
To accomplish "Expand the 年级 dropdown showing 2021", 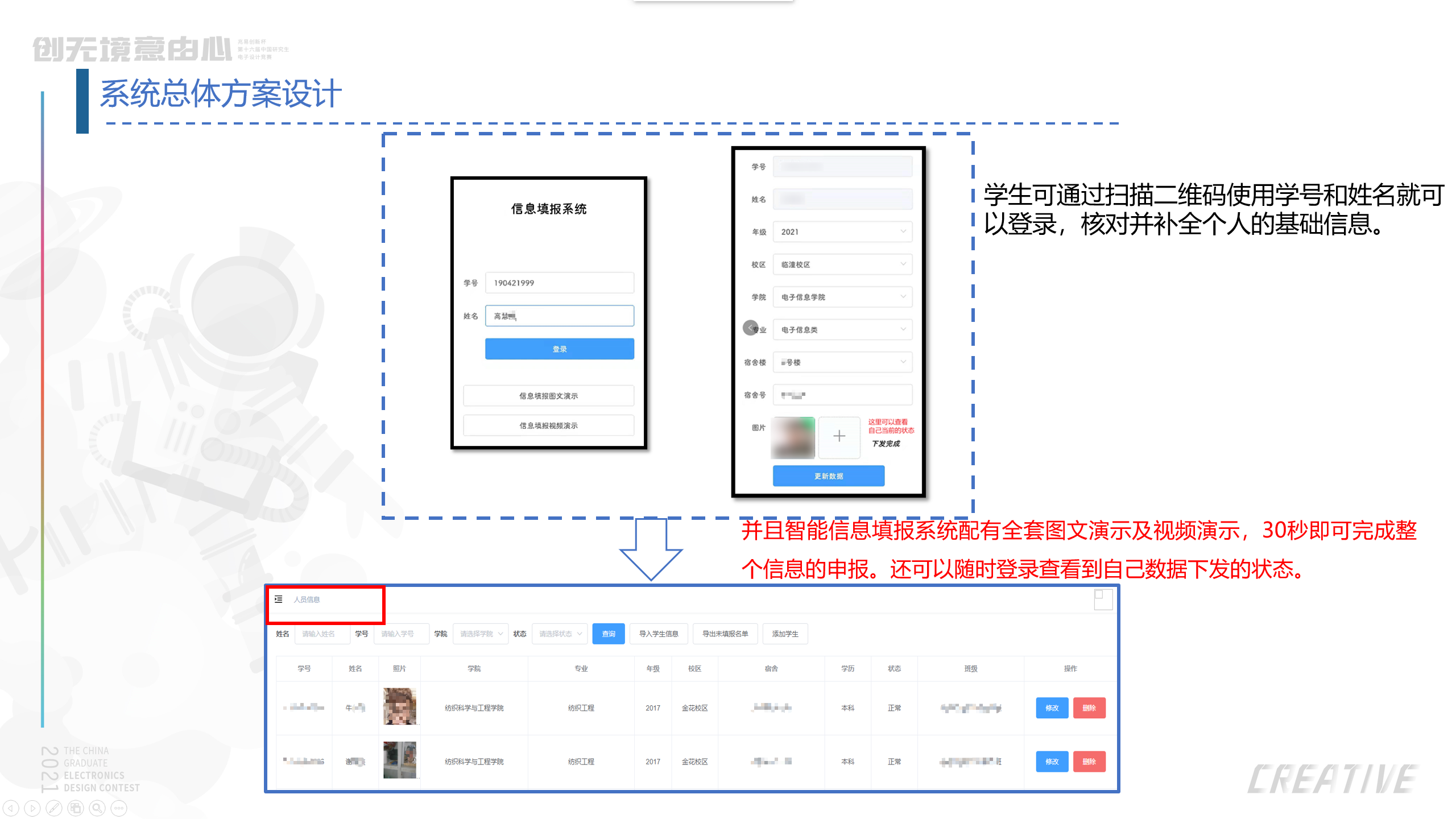I will (843, 231).
